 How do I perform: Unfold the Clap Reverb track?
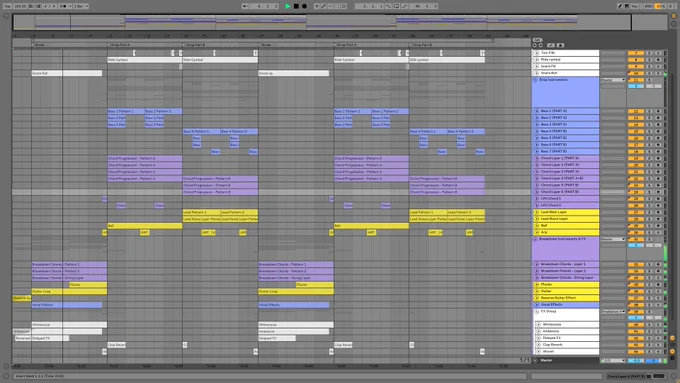coord(538,345)
